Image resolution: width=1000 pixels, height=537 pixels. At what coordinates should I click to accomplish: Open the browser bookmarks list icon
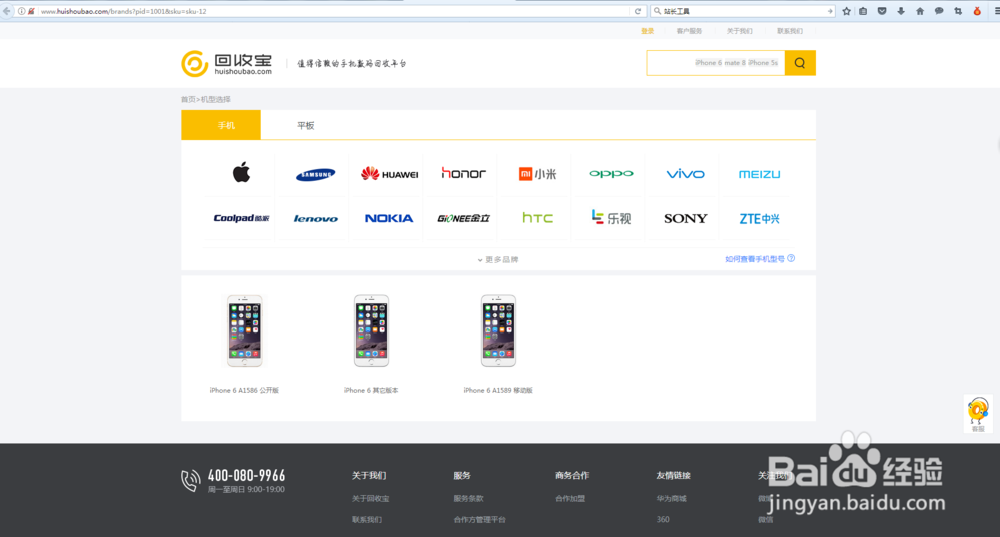[863, 11]
